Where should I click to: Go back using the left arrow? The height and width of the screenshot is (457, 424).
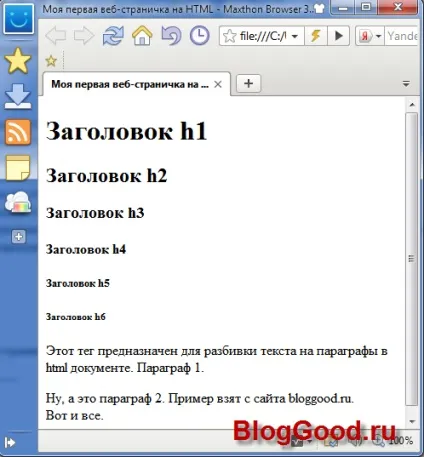click(x=55, y=35)
